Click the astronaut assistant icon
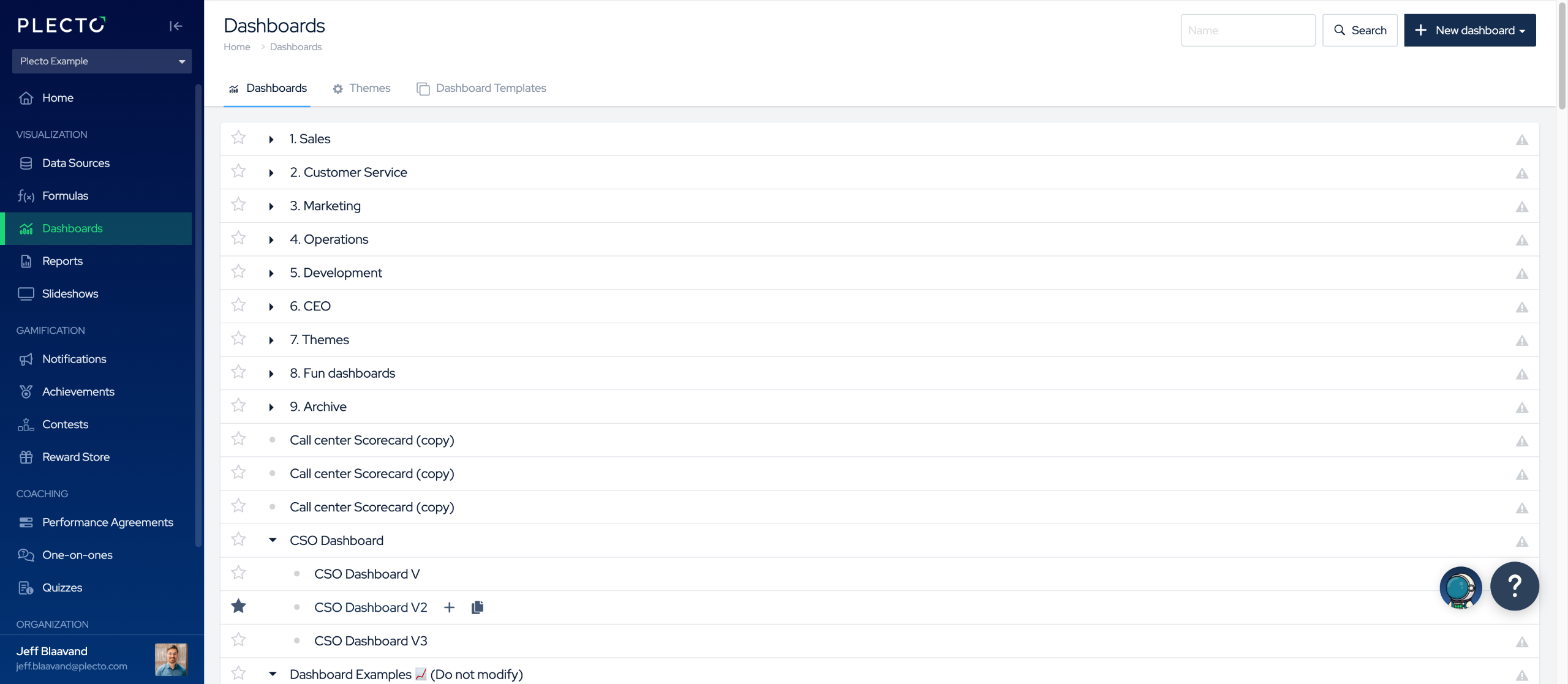The image size is (1568, 684). coord(1460,588)
